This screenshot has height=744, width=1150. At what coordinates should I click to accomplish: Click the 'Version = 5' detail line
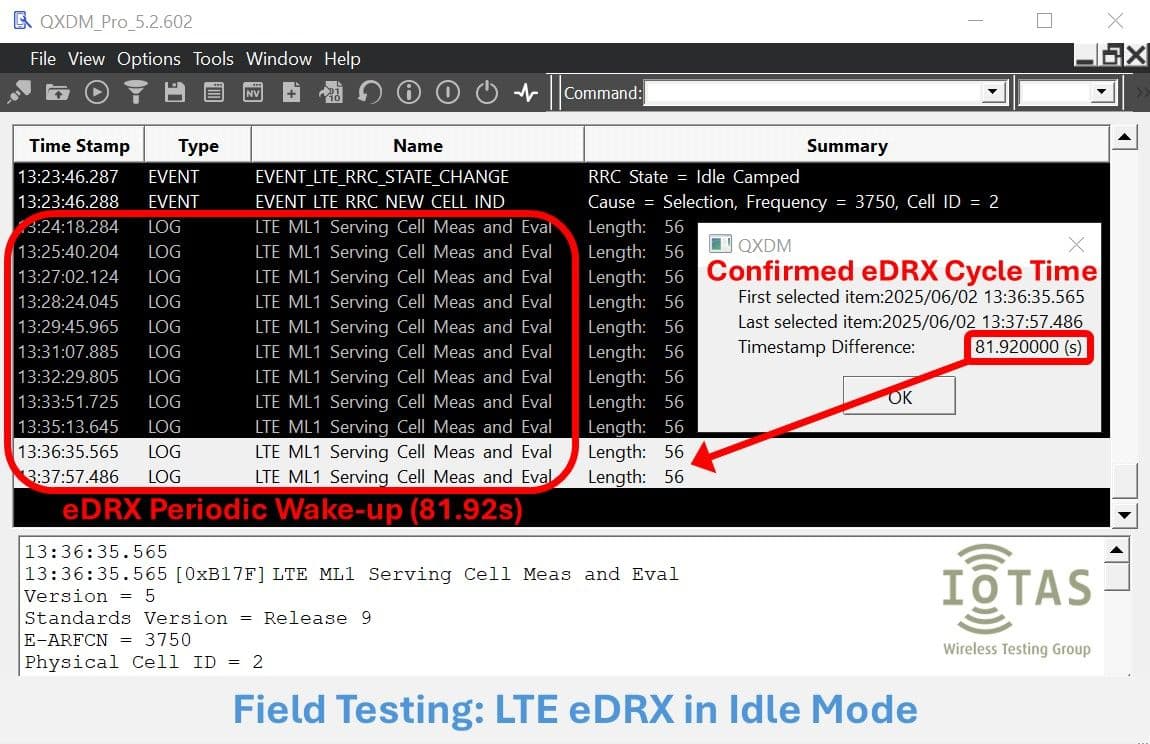tap(89, 596)
